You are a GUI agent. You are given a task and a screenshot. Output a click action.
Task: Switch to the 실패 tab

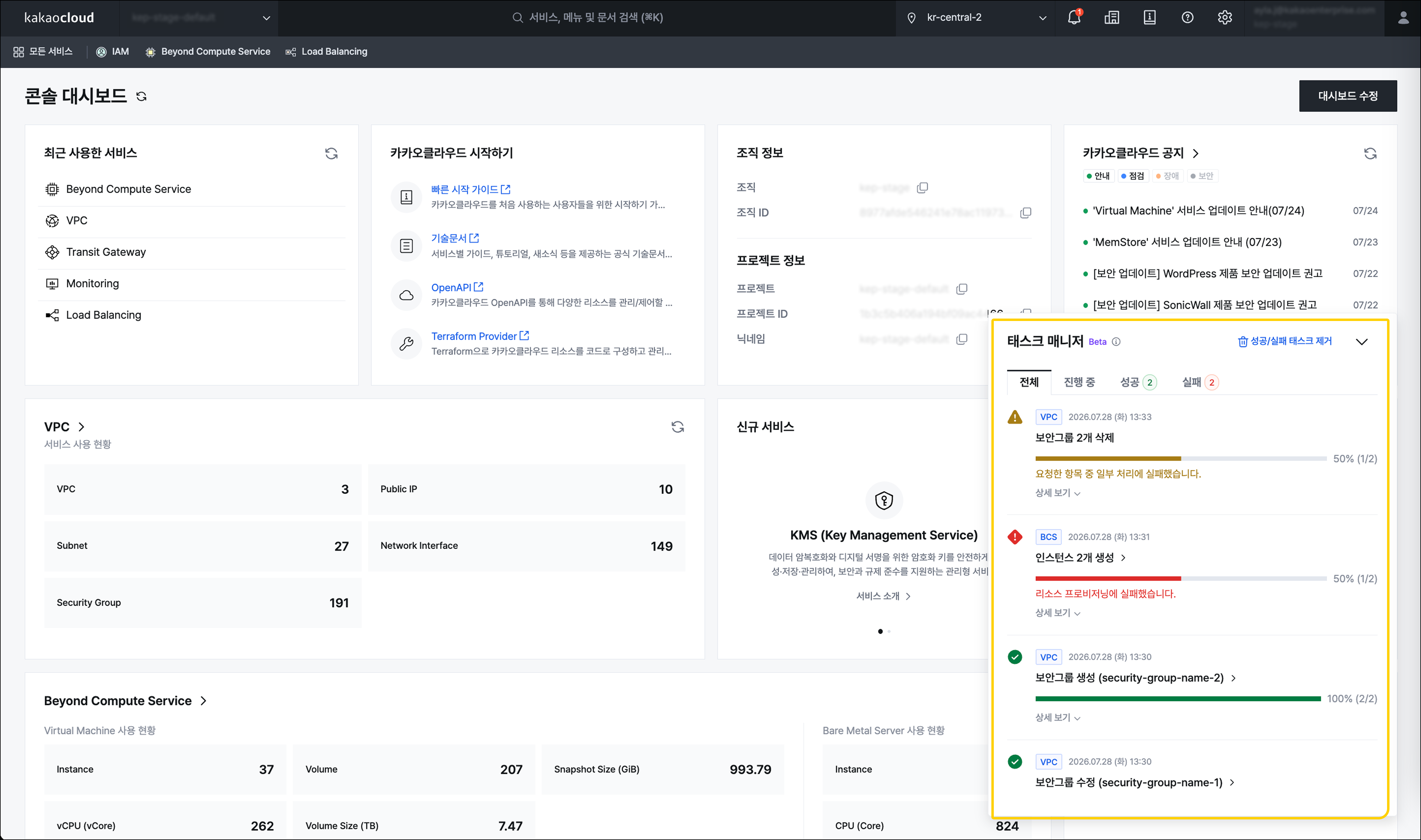point(1200,383)
